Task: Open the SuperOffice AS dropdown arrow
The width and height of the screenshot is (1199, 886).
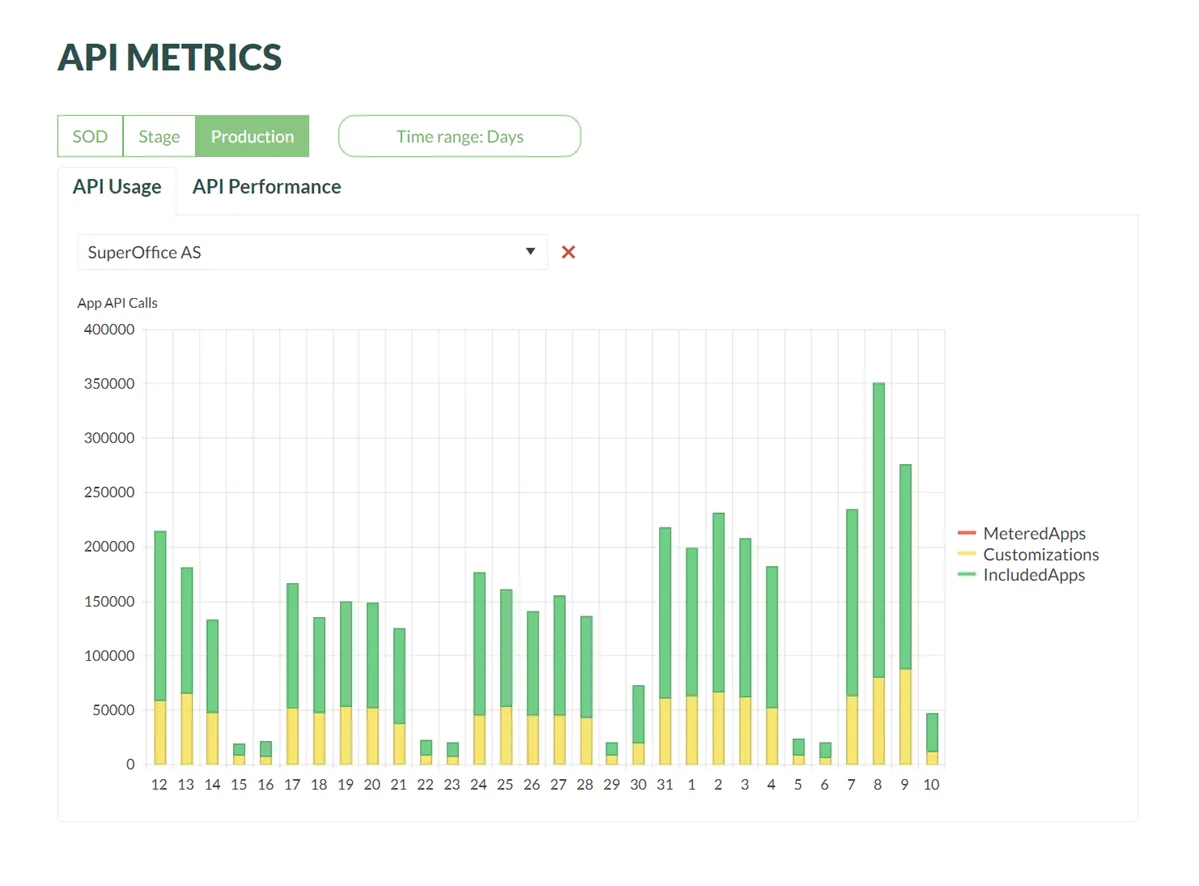Action: click(531, 252)
